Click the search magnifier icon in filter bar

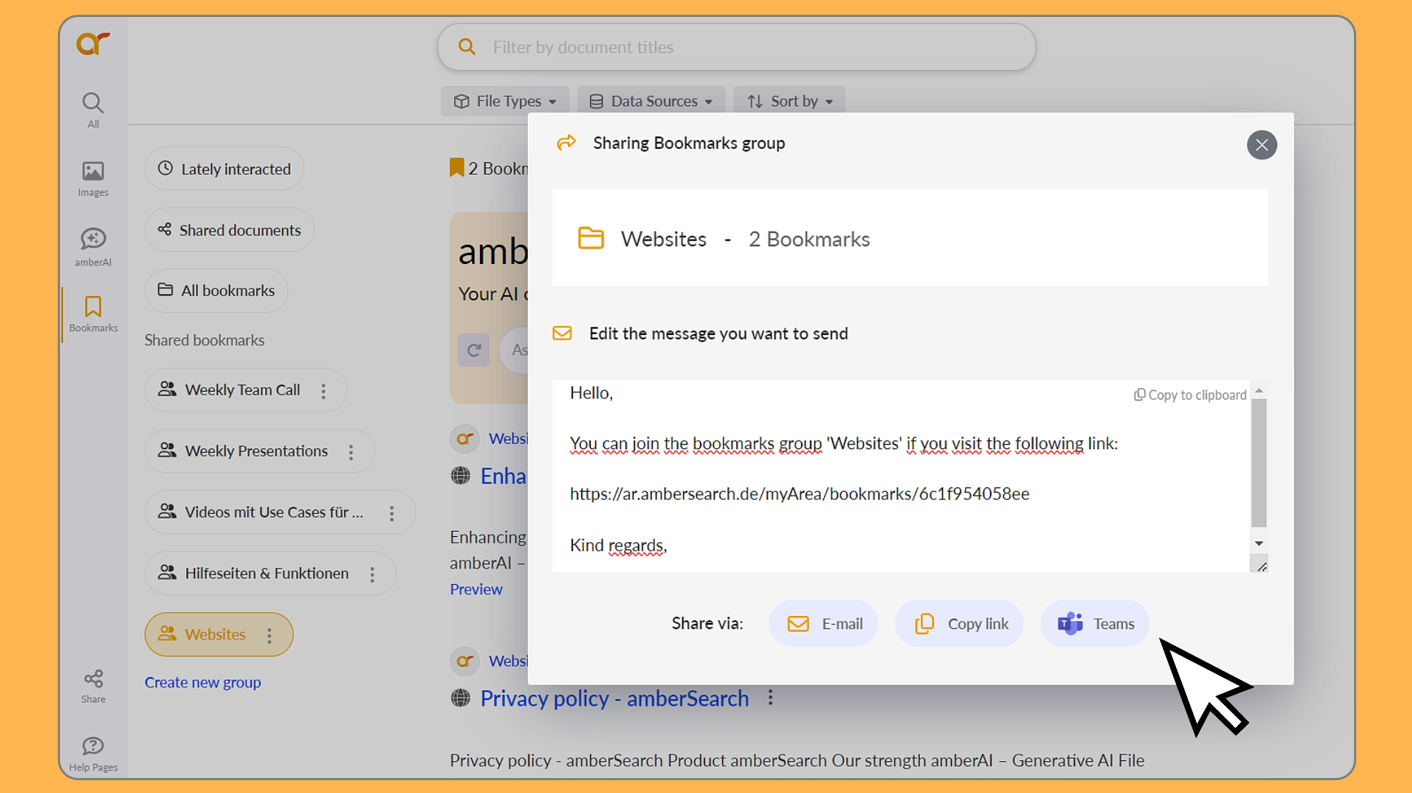coord(467,47)
